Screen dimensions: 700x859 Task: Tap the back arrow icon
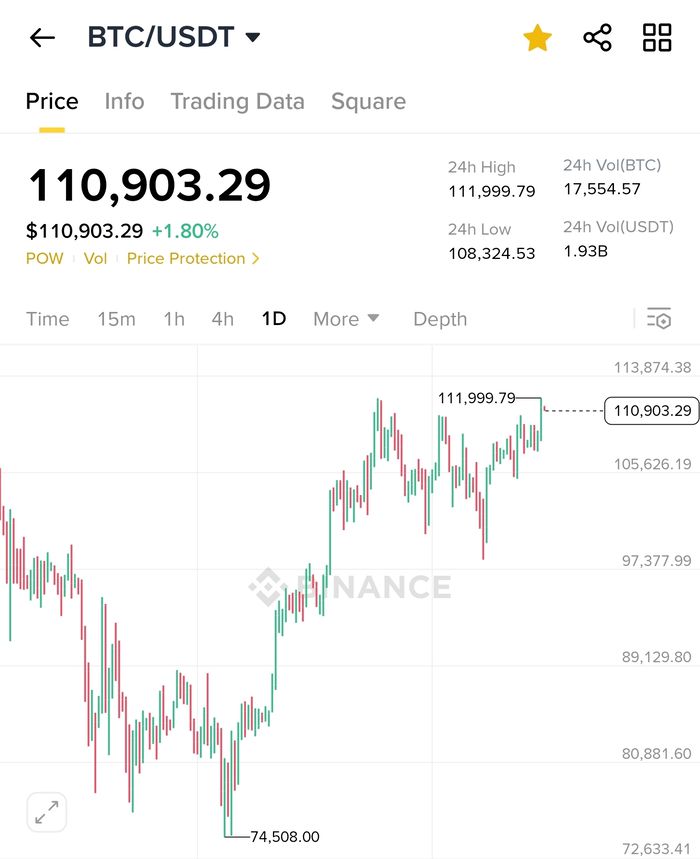coord(42,38)
